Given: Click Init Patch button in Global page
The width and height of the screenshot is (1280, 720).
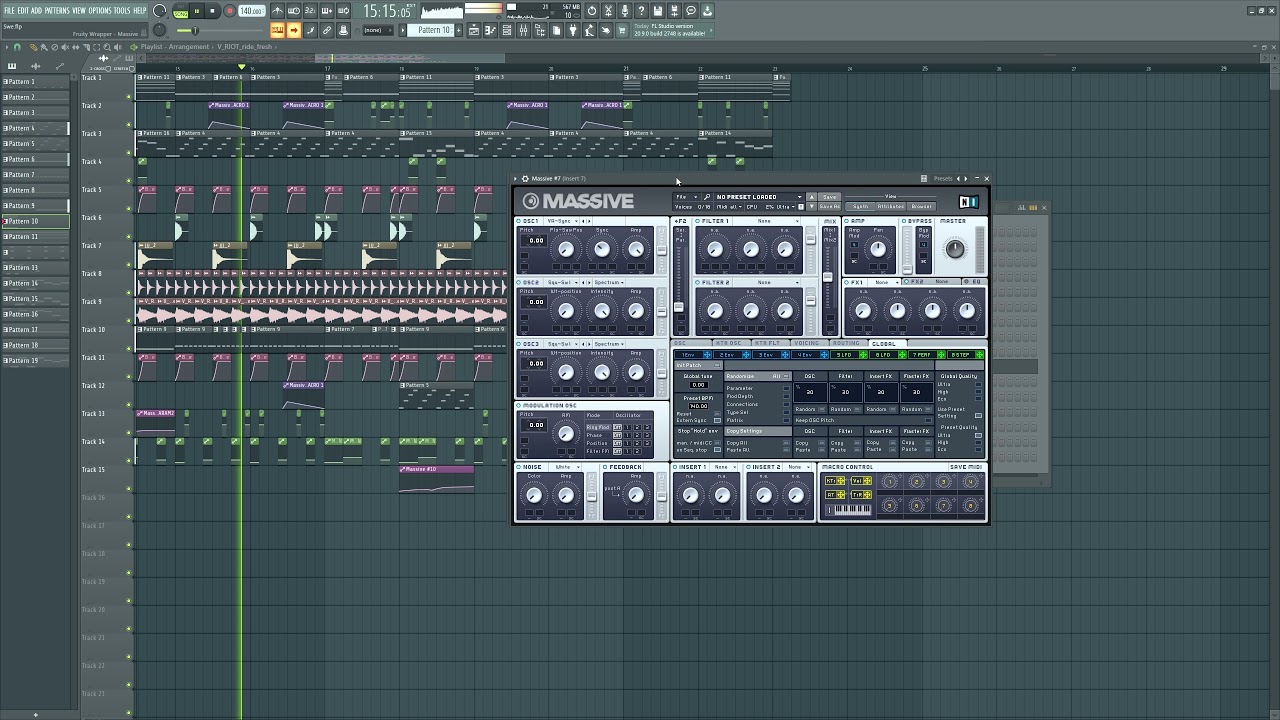Looking at the screenshot, I should click(x=699, y=365).
